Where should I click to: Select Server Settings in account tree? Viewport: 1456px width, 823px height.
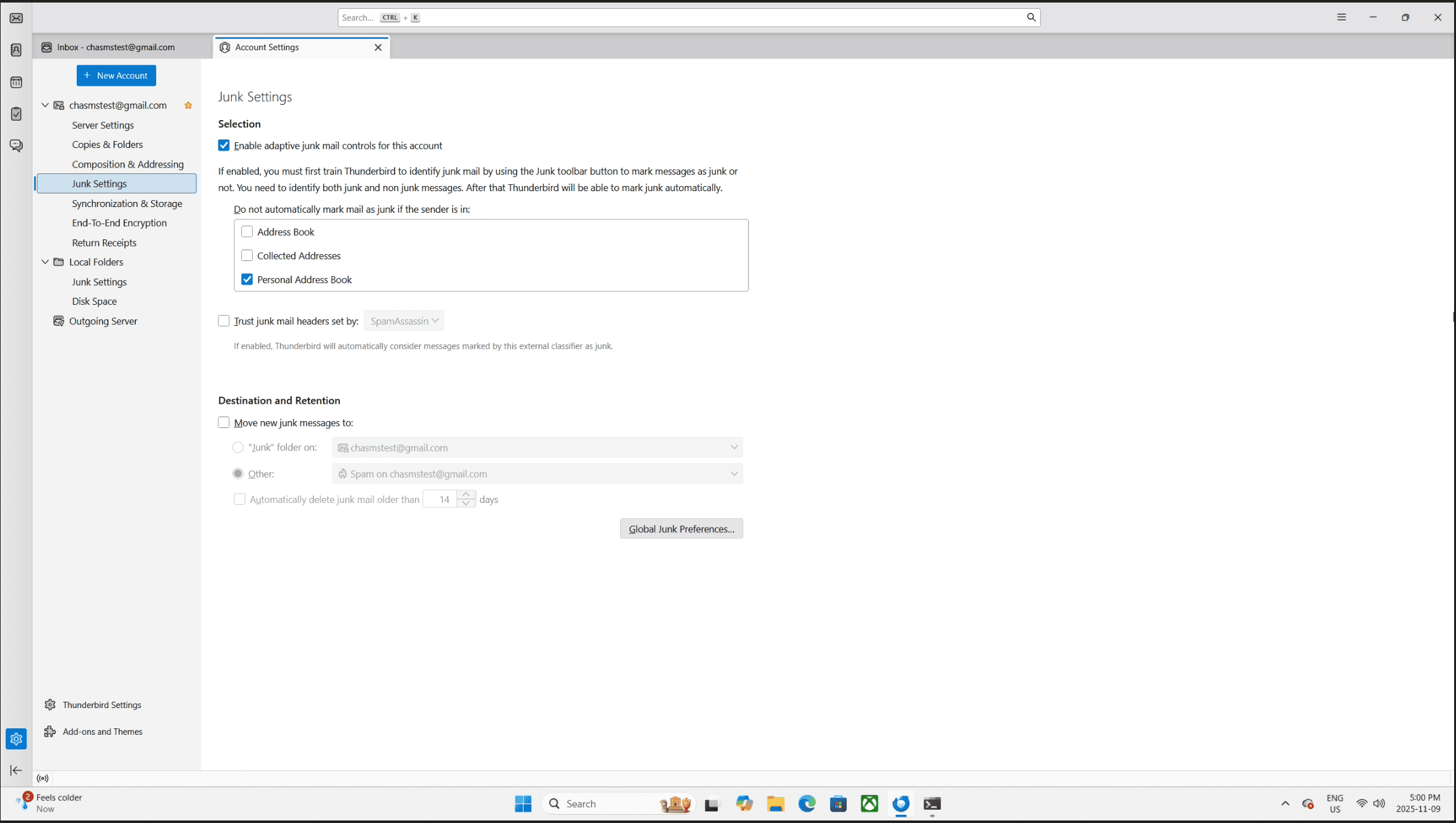click(103, 125)
